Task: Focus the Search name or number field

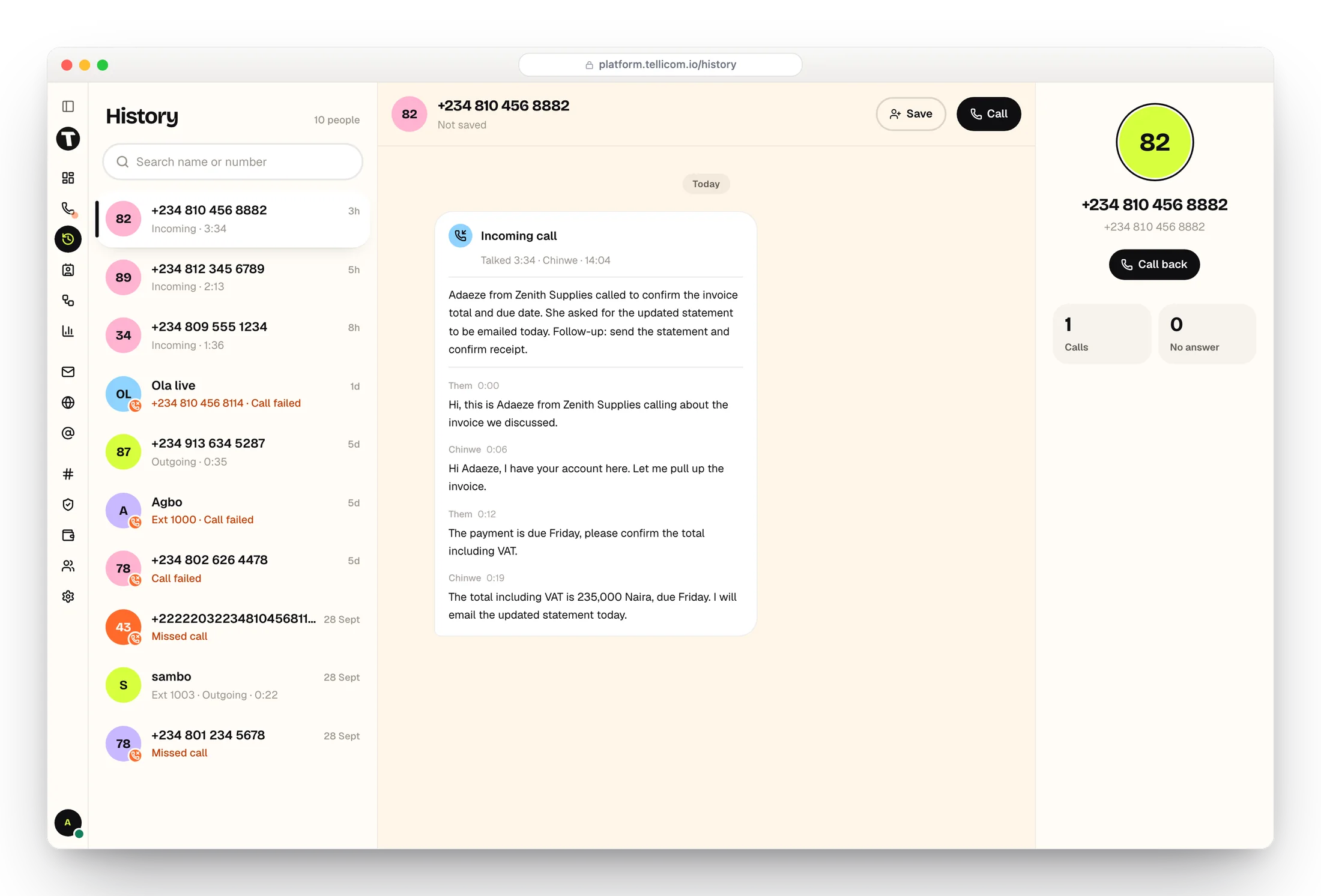Action: [x=233, y=162]
